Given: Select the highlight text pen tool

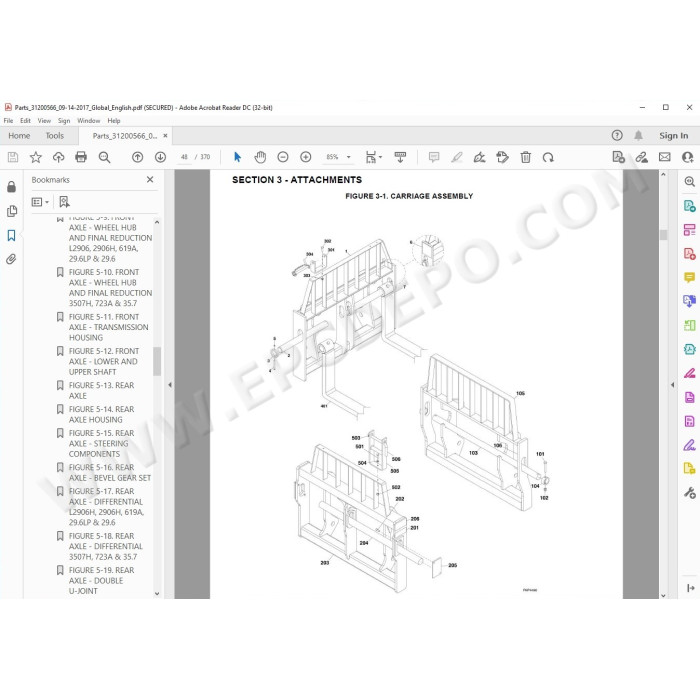Looking at the screenshot, I should point(457,157).
